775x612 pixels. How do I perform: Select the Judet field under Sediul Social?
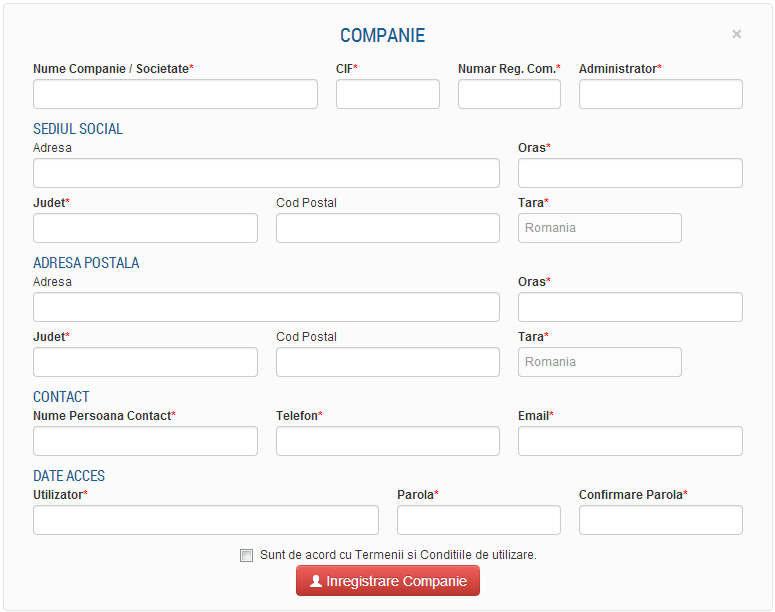(x=145, y=228)
